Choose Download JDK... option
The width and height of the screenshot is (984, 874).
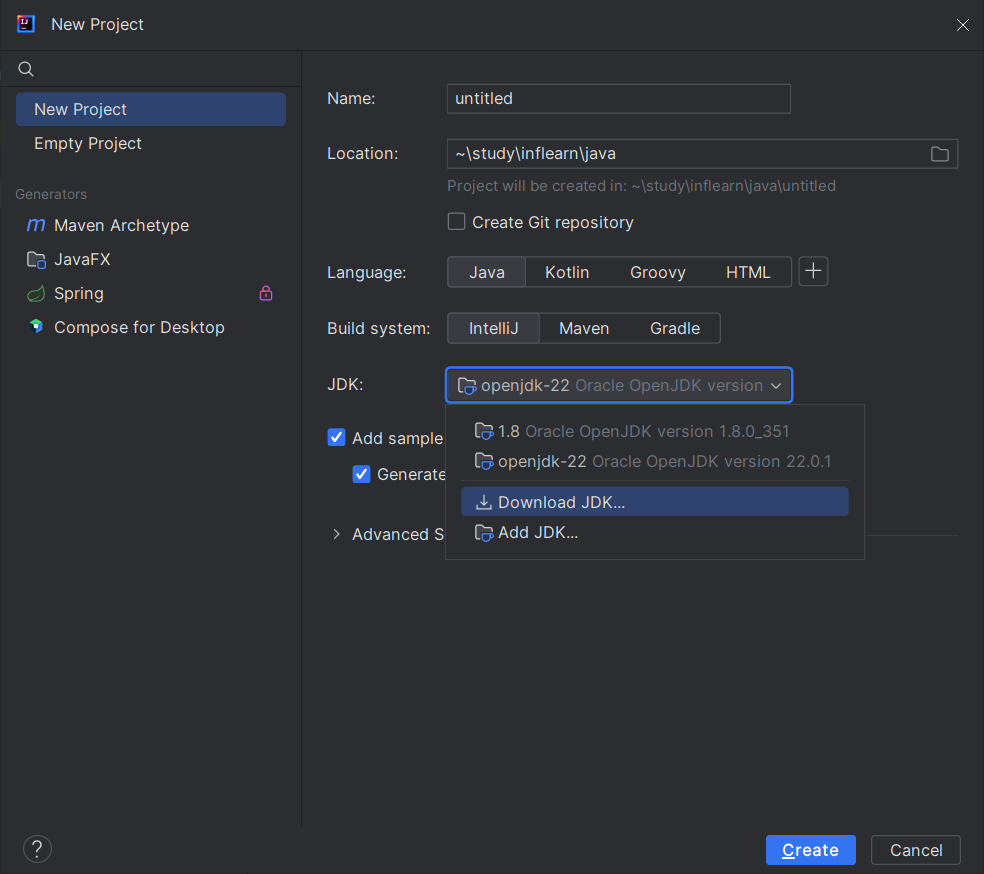655,502
